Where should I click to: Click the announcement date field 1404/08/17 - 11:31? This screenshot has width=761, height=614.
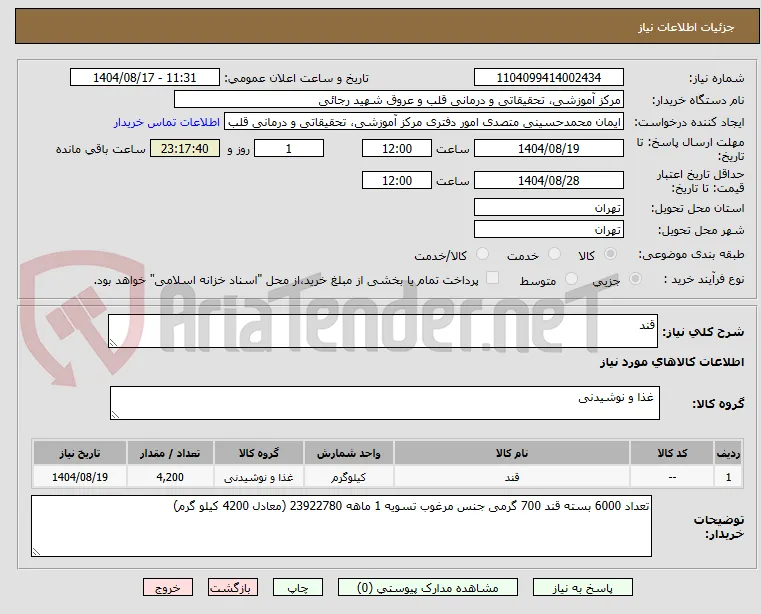[145, 78]
